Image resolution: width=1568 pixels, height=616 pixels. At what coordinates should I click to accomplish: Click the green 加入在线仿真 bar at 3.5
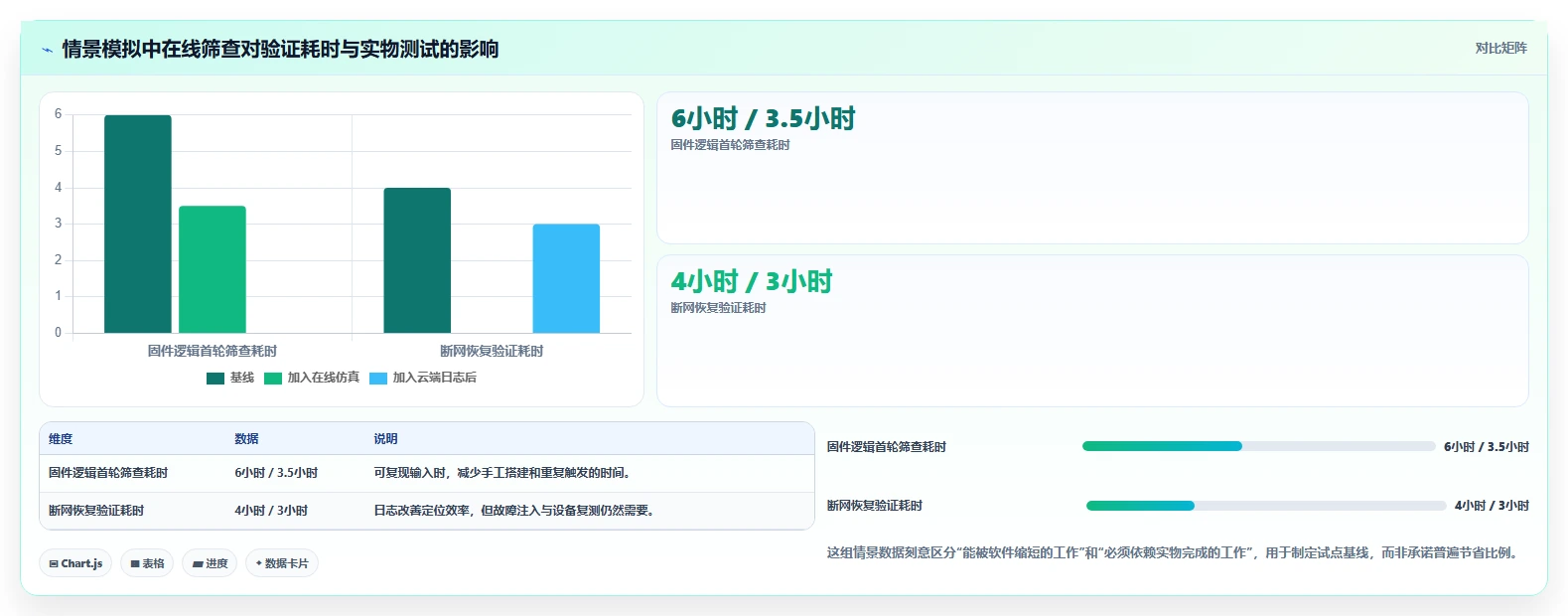[213, 269]
